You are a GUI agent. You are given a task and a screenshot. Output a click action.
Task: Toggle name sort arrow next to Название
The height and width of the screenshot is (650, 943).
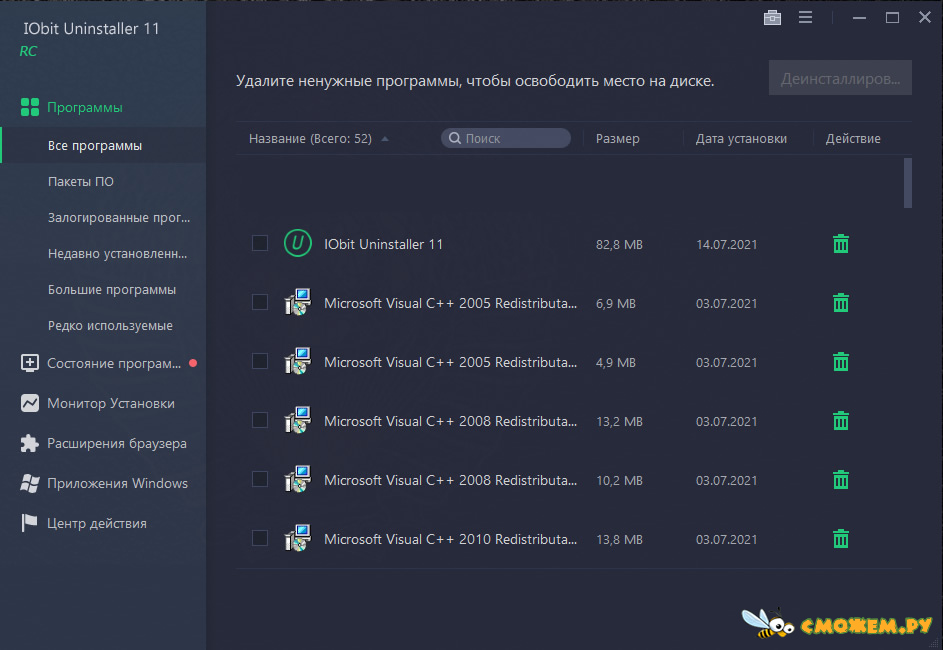pyautogui.click(x=385, y=139)
